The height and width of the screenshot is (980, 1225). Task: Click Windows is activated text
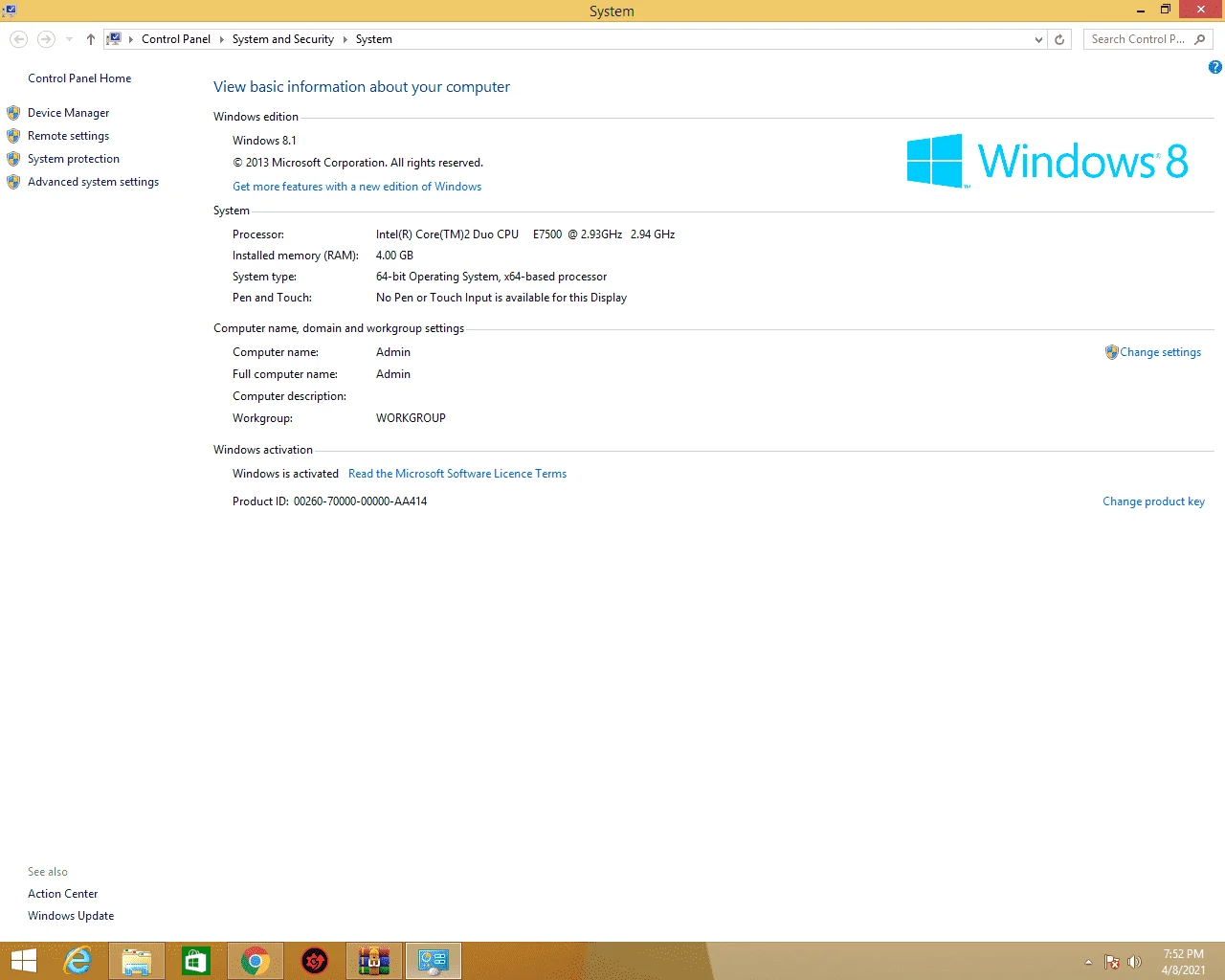click(x=285, y=474)
